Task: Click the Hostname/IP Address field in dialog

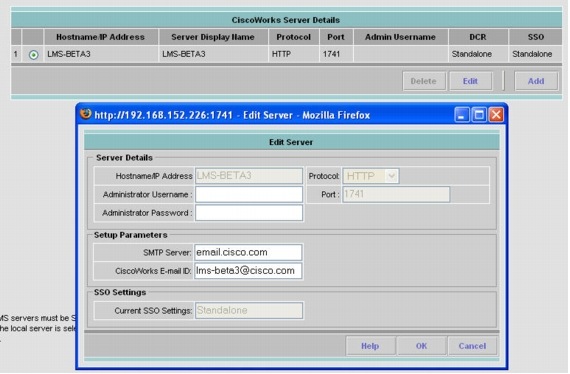Action: tap(249, 176)
